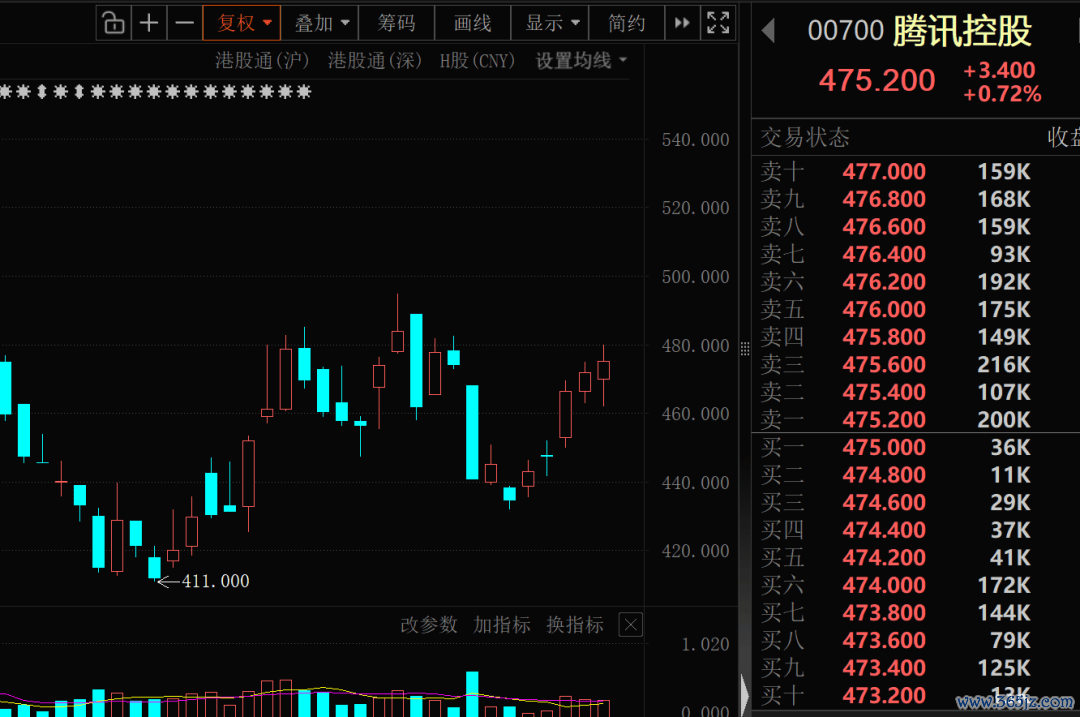Click the stock code 00700
The height and width of the screenshot is (717, 1080).
point(845,31)
